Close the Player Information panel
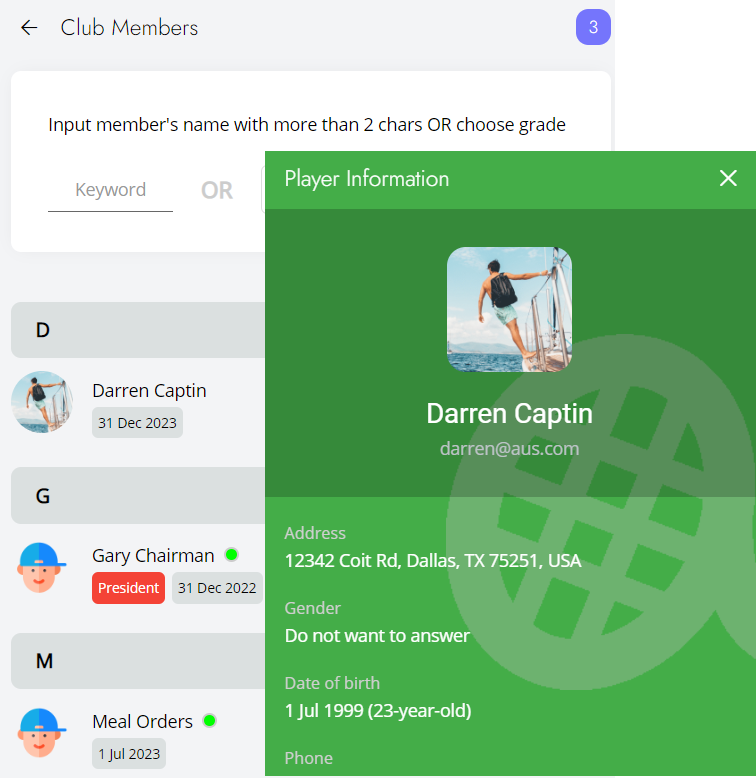756x778 pixels. tap(728, 178)
